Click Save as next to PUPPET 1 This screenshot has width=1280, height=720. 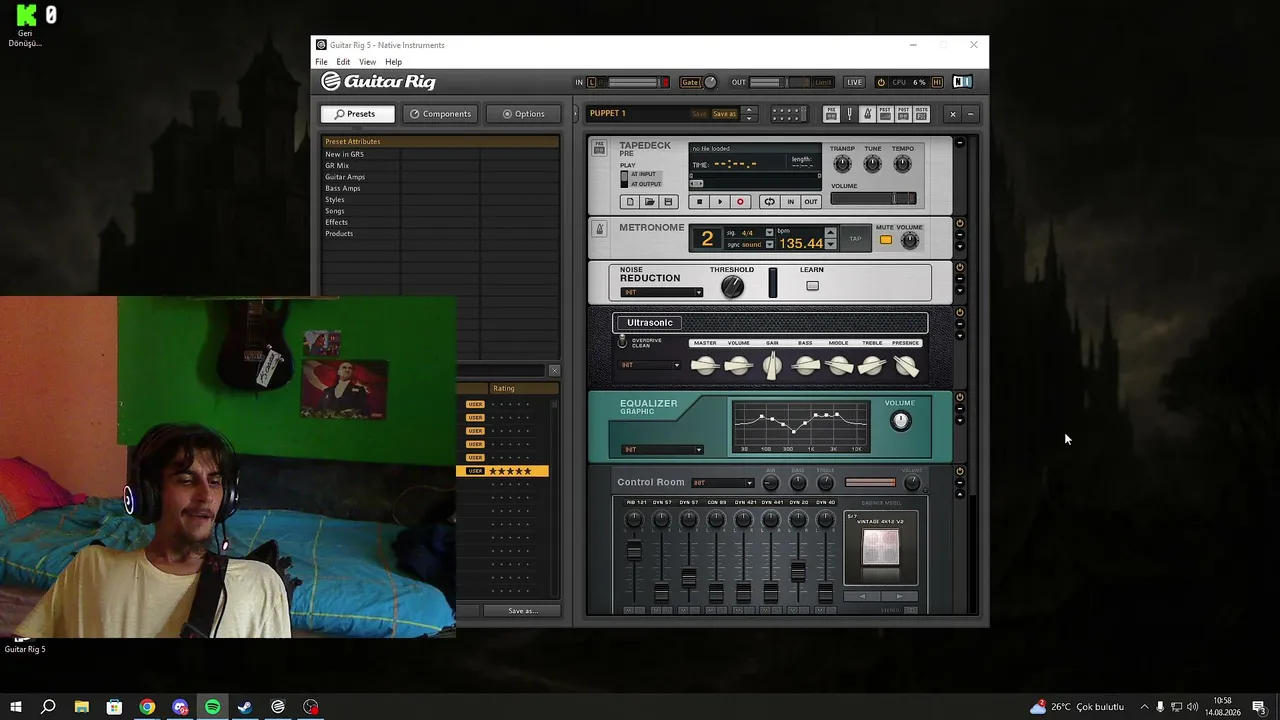[724, 114]
